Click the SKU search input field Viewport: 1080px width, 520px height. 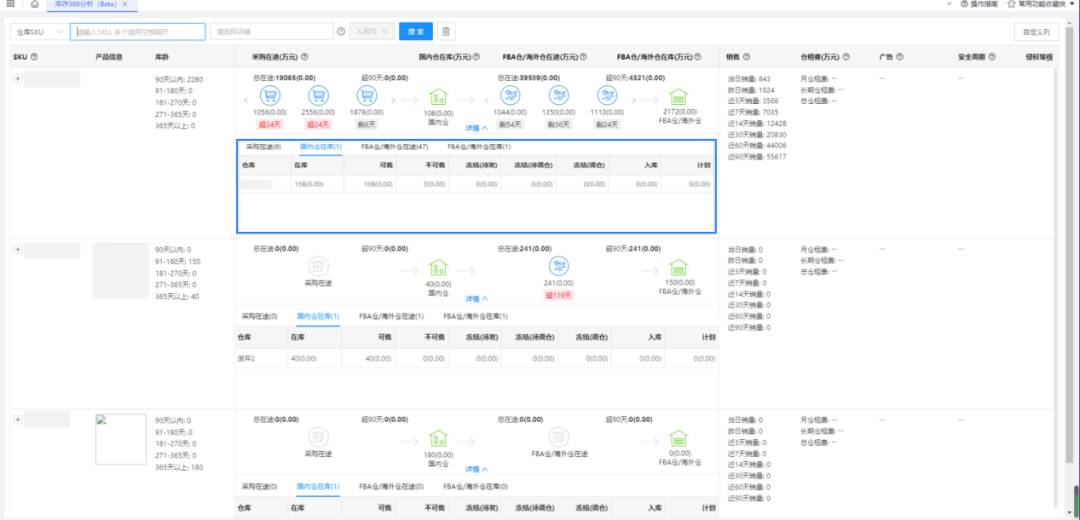138,32
